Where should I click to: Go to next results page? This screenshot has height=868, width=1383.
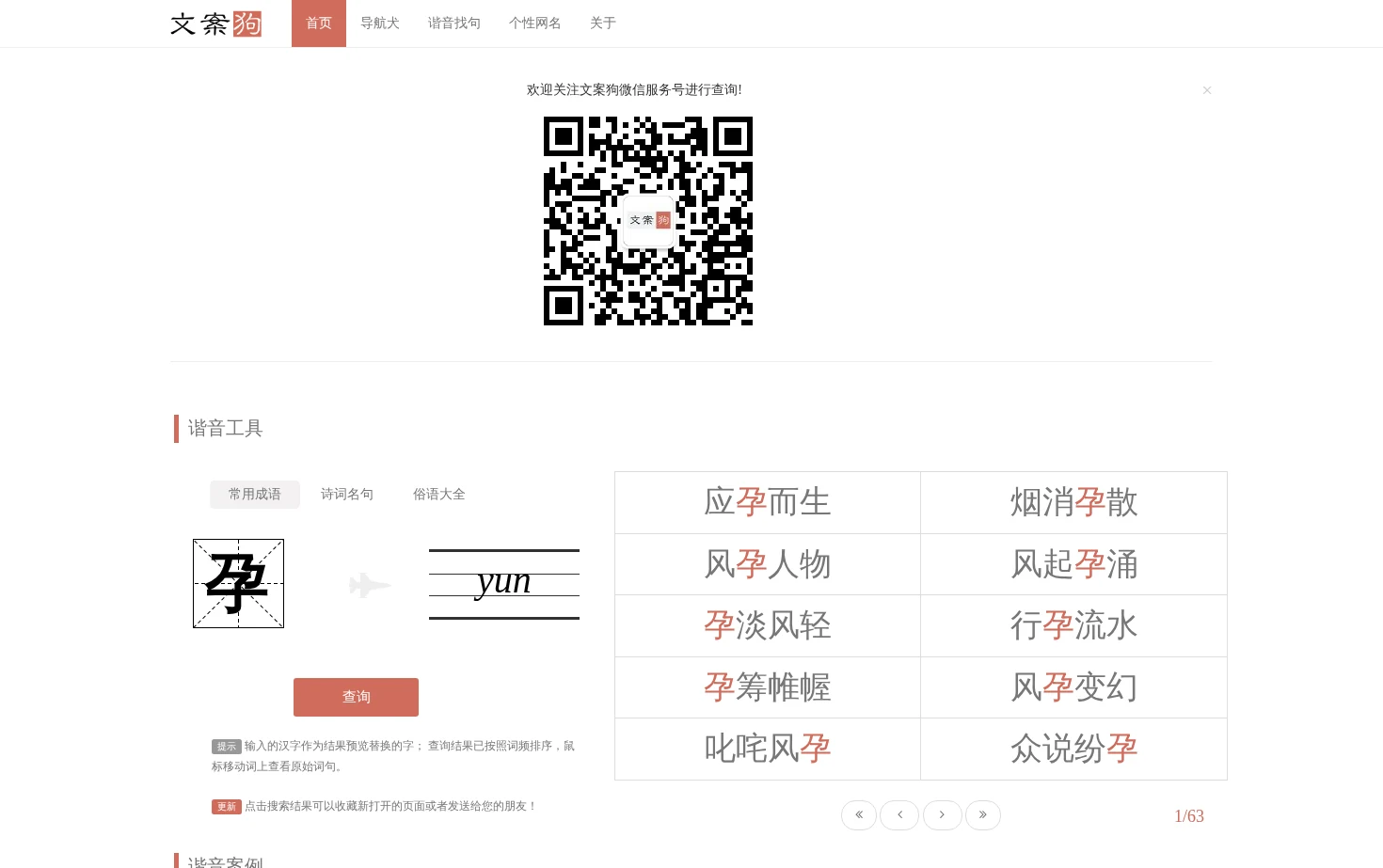point(943,815)
